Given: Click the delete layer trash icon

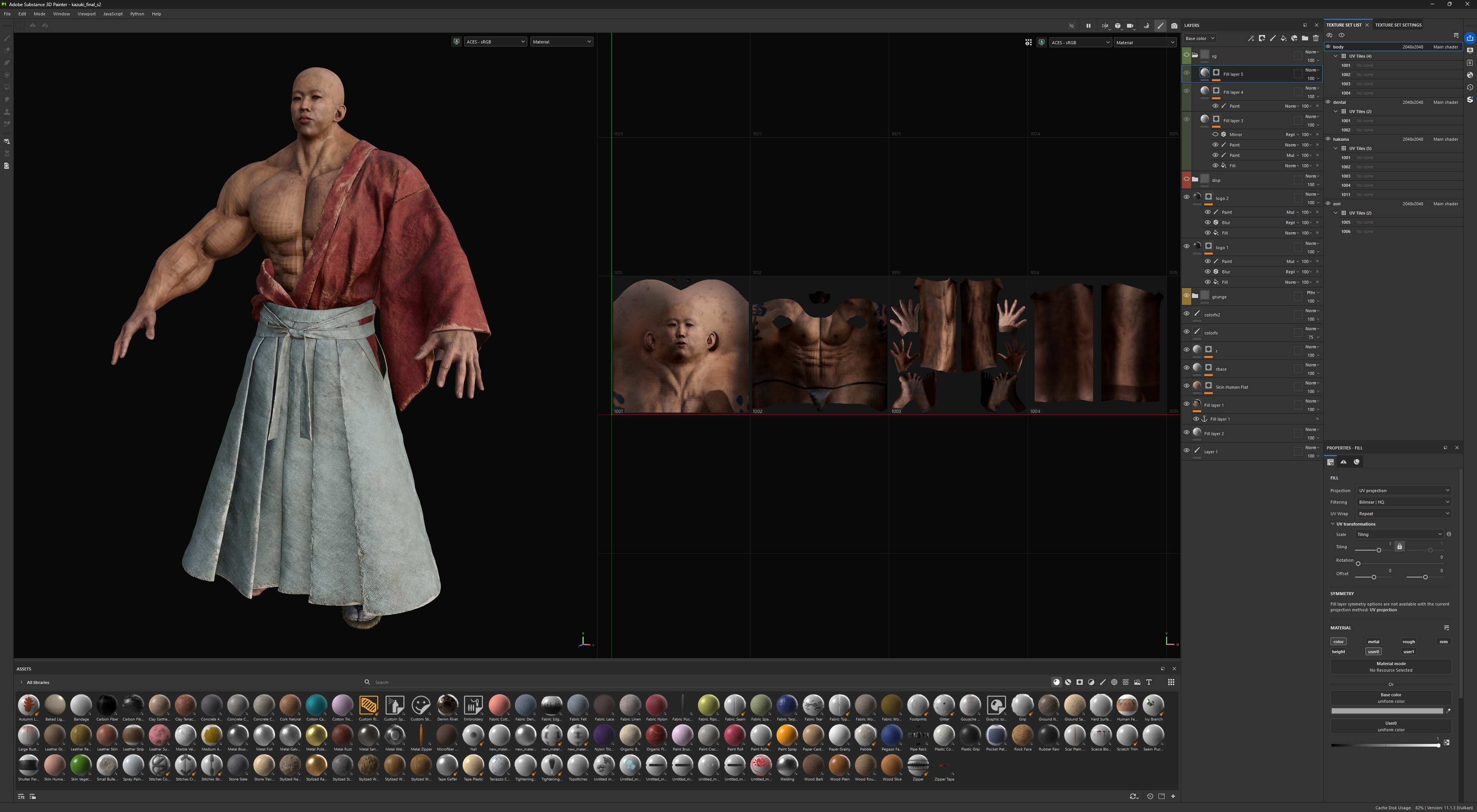Looking at the screenshot, I should click(1316, 38).
